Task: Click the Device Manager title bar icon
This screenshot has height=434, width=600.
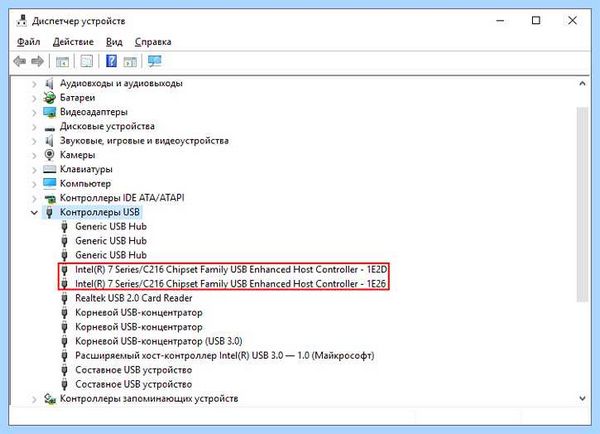Action: click(22, 21)
